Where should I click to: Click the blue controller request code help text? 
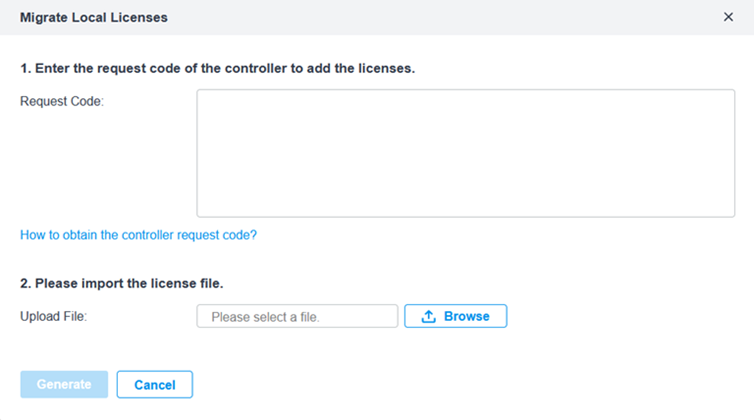138,235
